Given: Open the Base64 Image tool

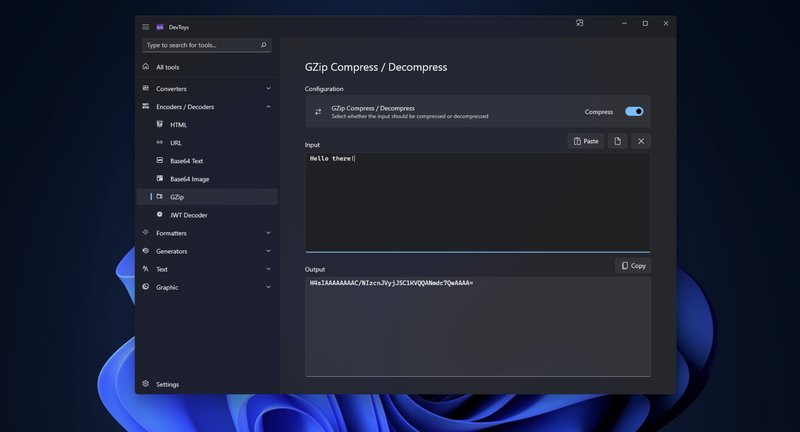Looking at the screenshot, I should coord(189,179).
